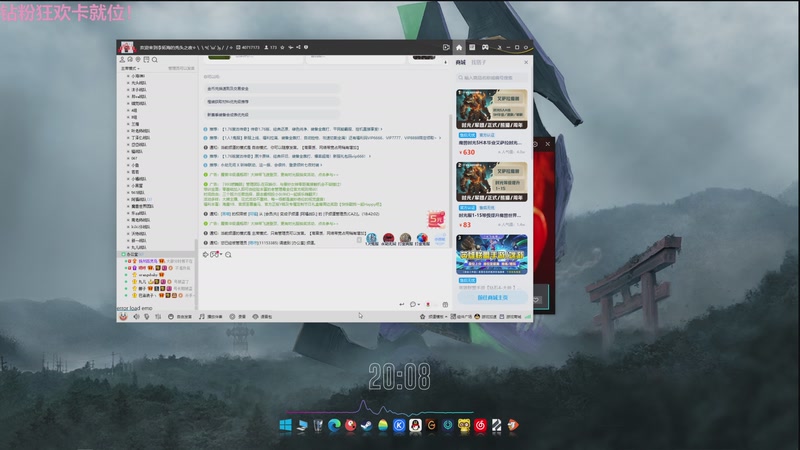
Task: Click the shop search input field
Action: (492, 78)
